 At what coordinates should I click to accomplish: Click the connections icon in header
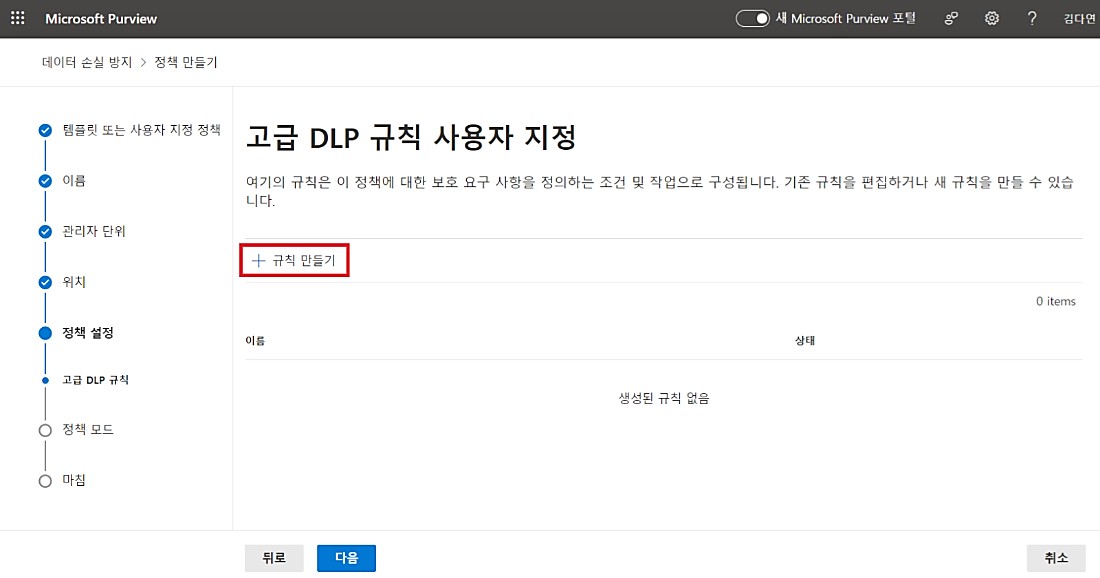[953, 19]
